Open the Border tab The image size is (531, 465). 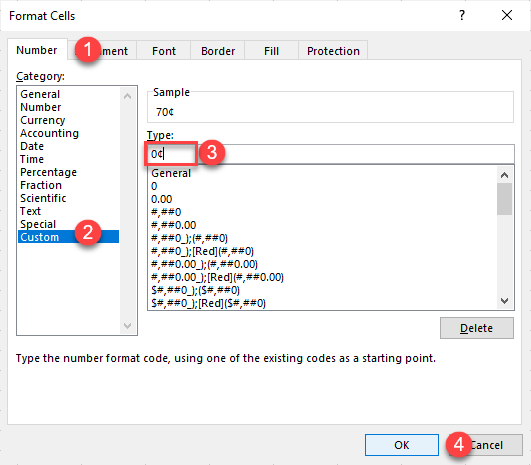(218, 51)
